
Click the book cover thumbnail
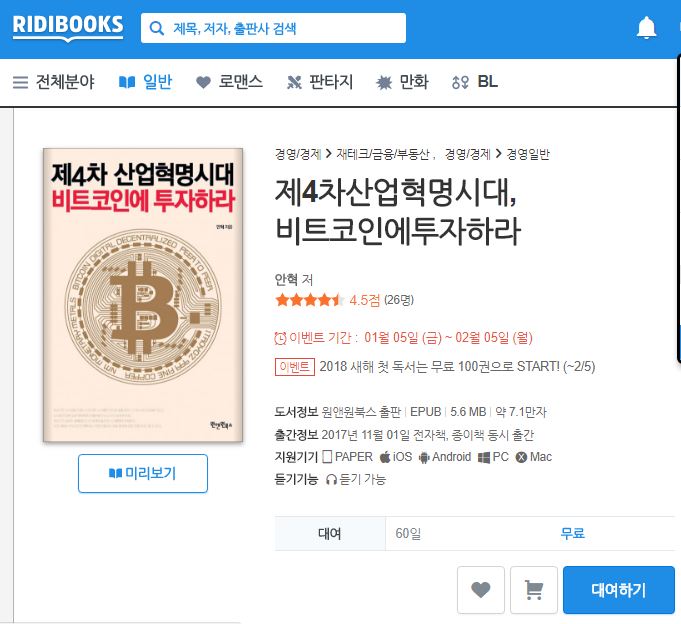(x=143, y=295)
